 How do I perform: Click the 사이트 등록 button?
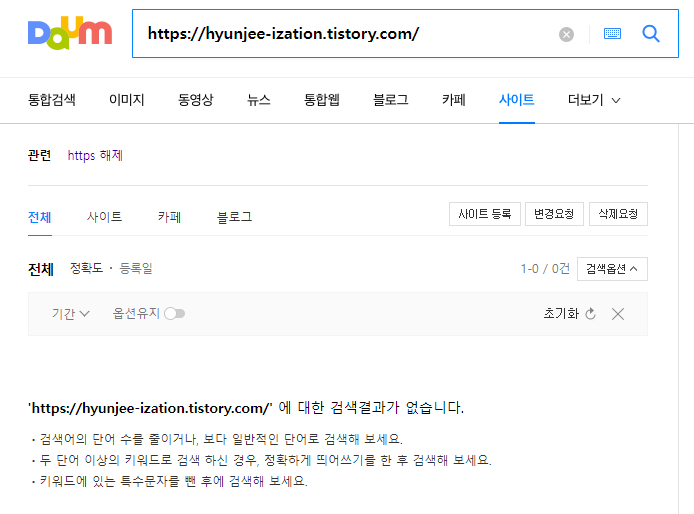click(x=485, y=214)
